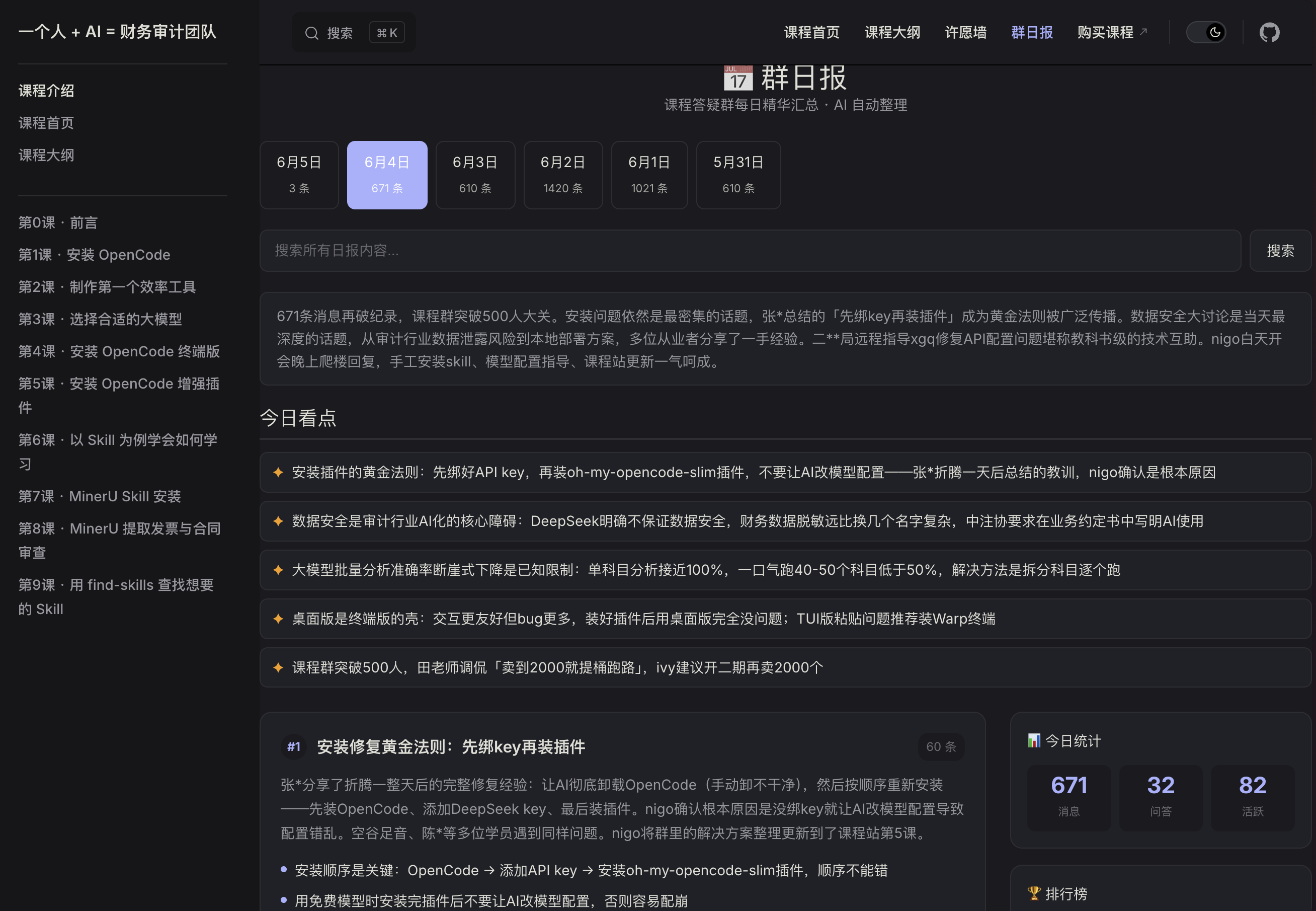
Task: Click the 今日看点 section heading
Action: pos(298,418)
